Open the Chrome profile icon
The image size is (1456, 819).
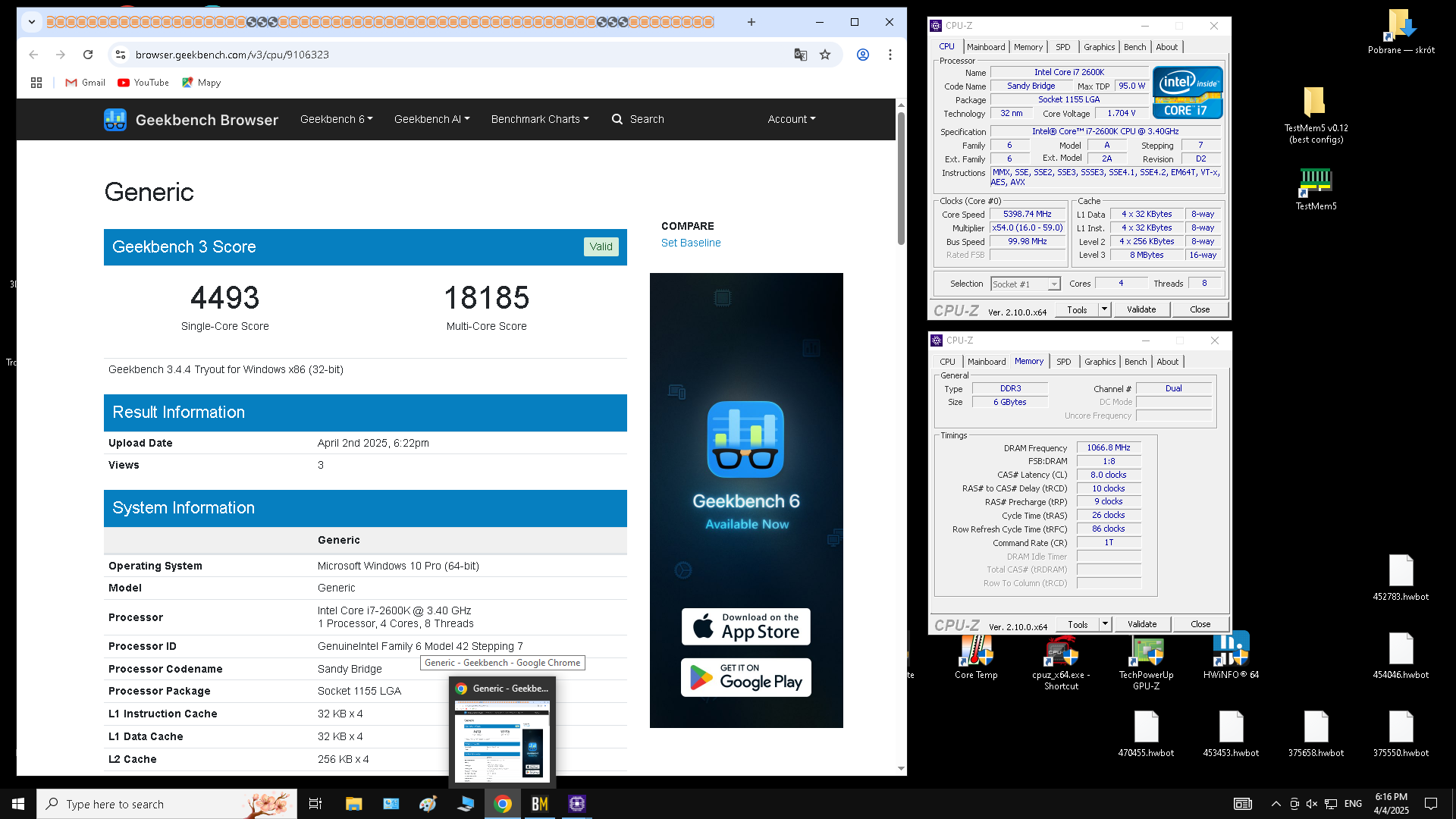(863, 55)
